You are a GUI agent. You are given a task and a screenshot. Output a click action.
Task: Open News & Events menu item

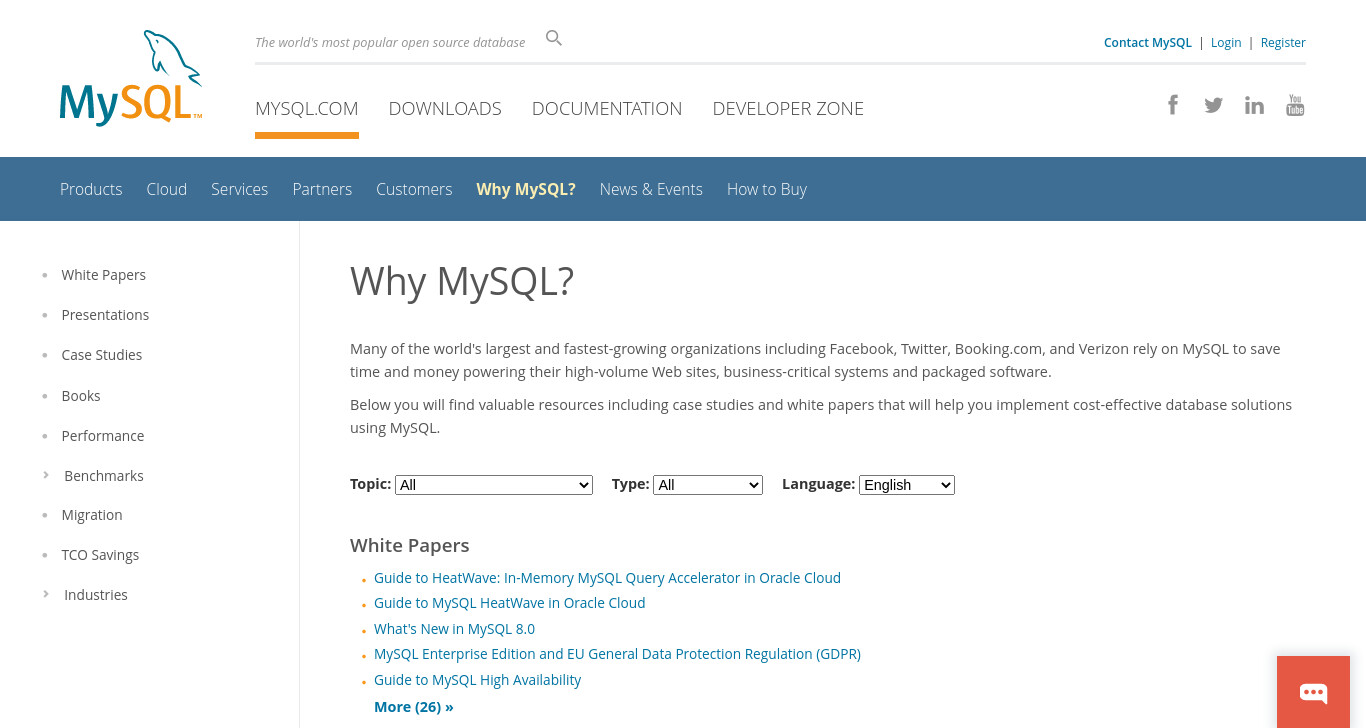651,189
